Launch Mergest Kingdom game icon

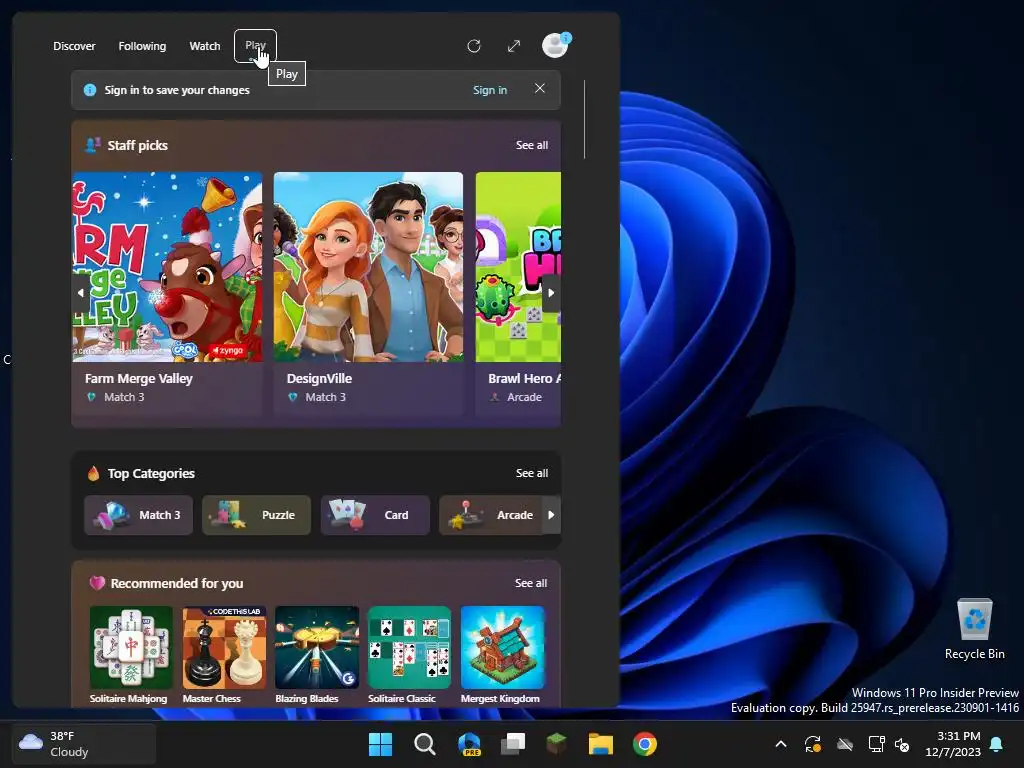click(x=502, y=647)
